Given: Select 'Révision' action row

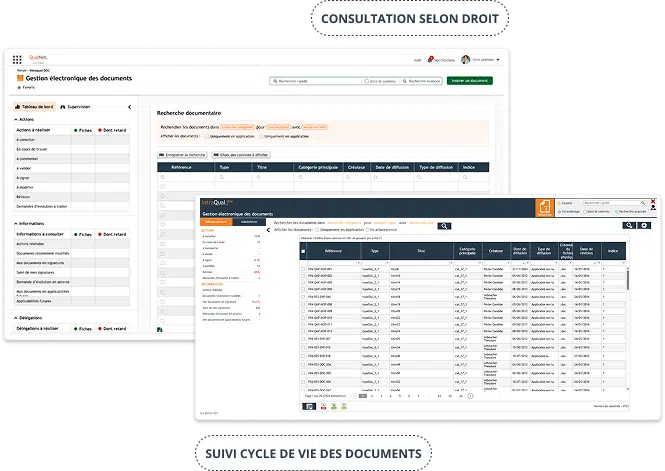Looking at the screenshot, I should coord(72,197).
